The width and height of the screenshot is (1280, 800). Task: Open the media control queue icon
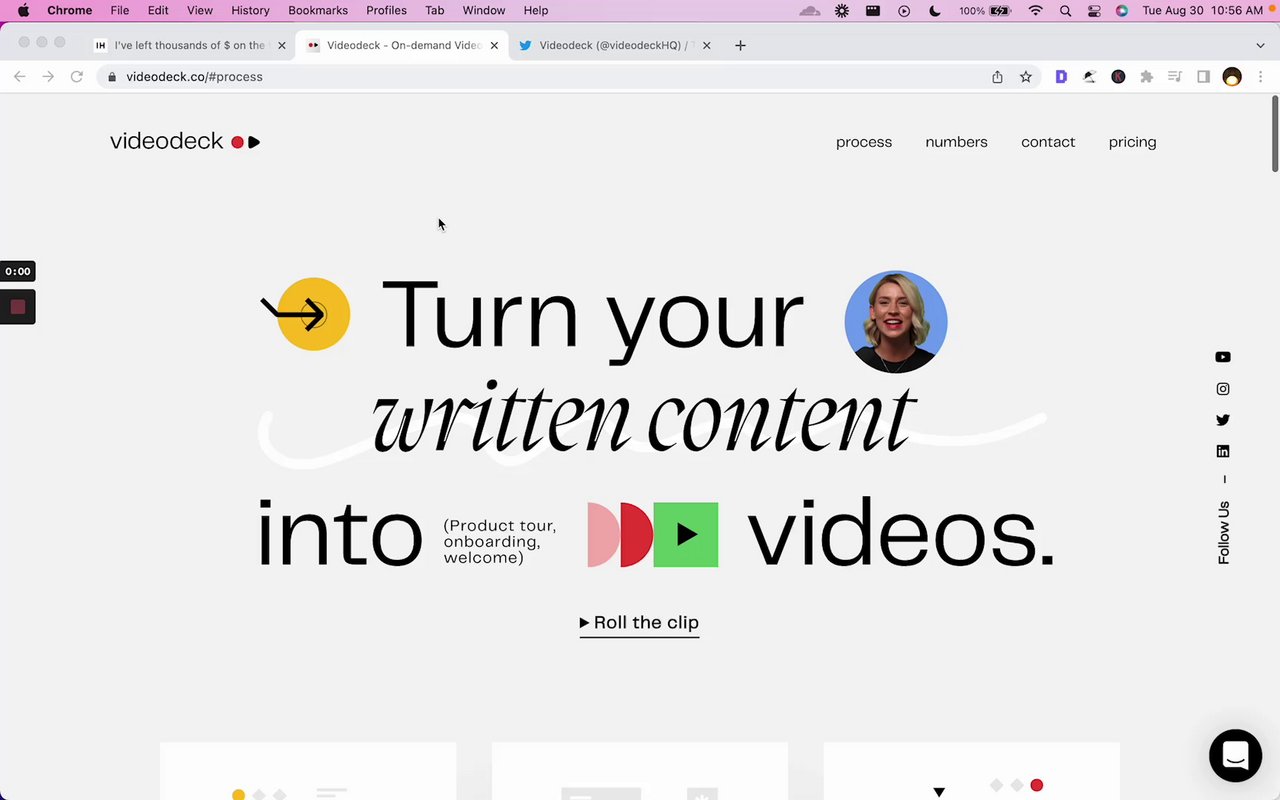click(x=1175, y=77)
